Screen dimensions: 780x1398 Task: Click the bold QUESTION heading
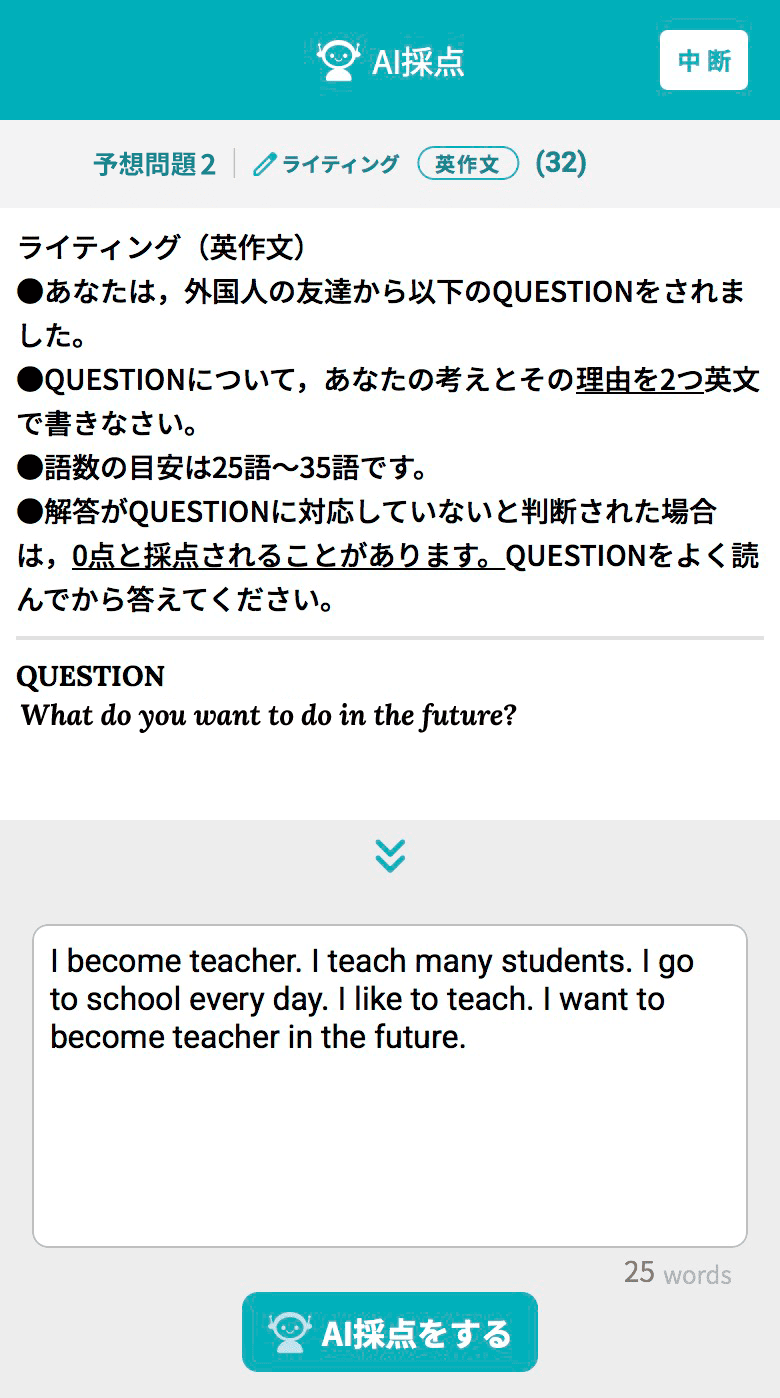pos(90,676)
